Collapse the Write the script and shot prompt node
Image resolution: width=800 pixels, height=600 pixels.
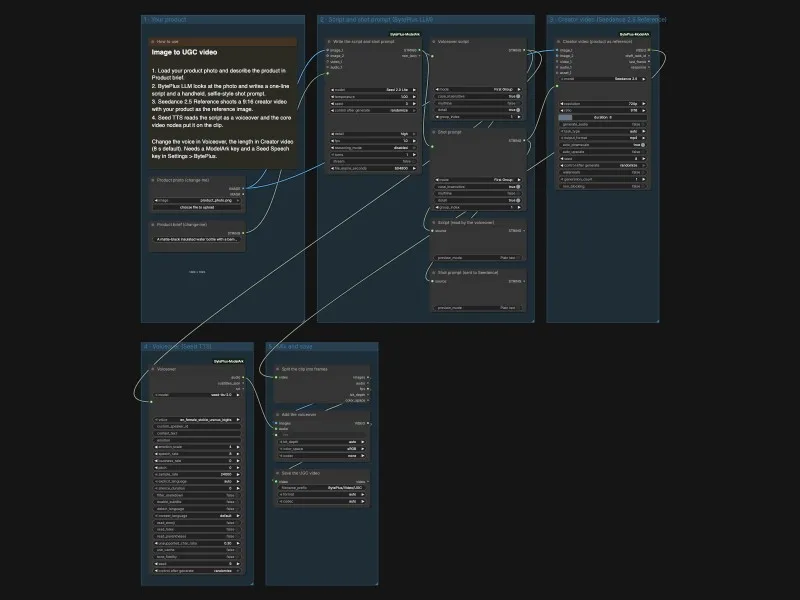point(329,42)
